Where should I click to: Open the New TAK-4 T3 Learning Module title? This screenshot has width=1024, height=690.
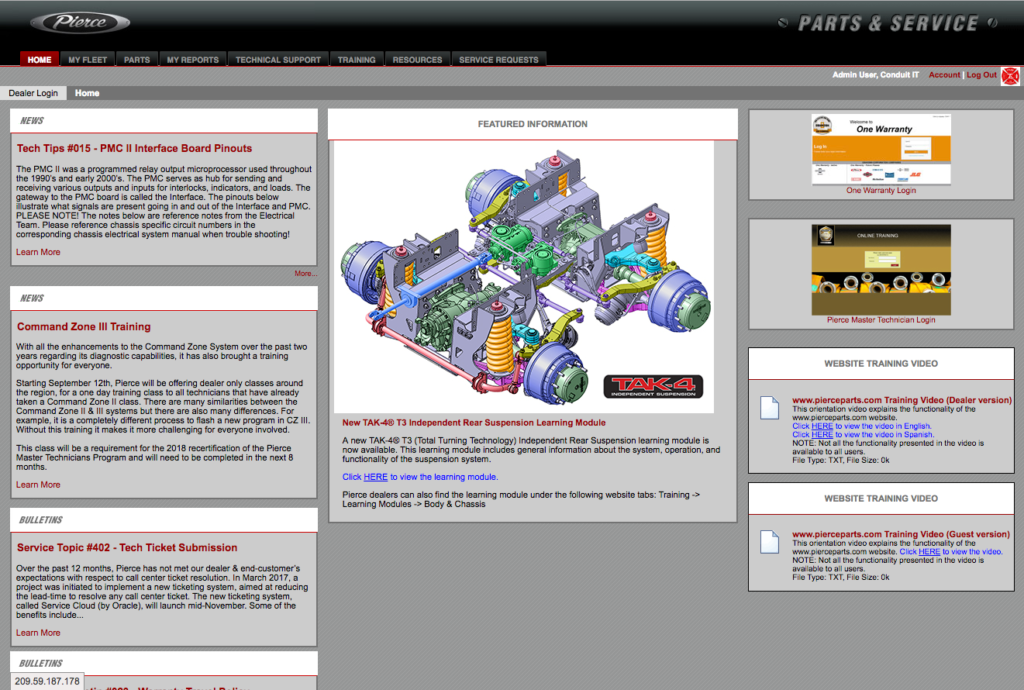474,423
